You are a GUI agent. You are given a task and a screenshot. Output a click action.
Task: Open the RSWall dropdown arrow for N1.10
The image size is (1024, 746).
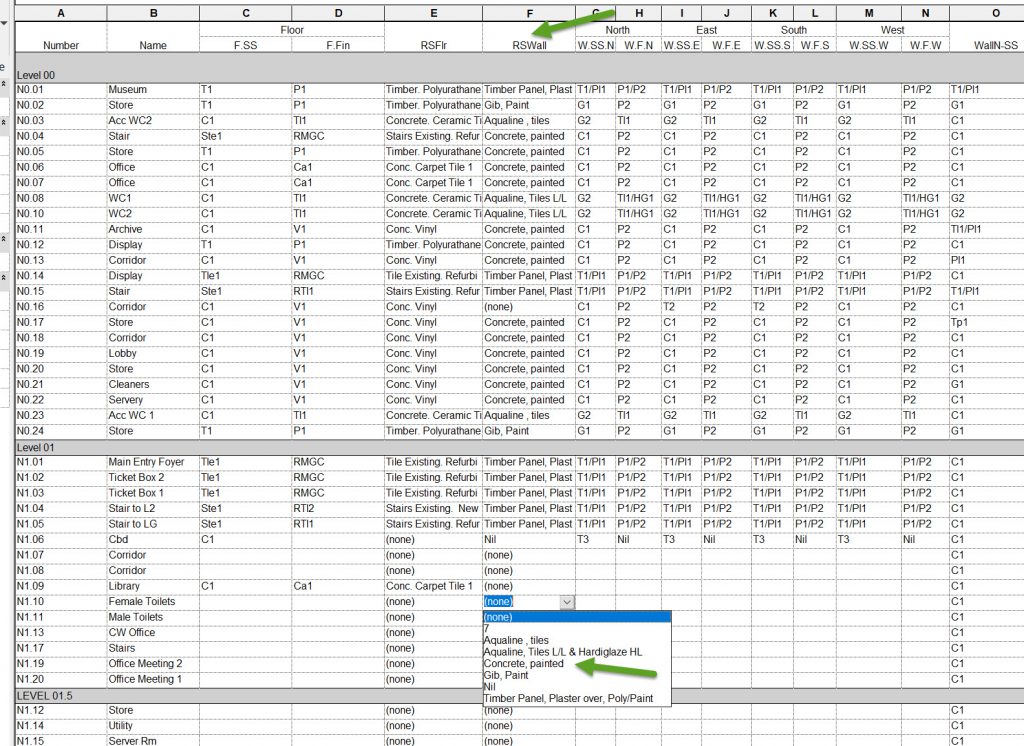click(567, 602)
